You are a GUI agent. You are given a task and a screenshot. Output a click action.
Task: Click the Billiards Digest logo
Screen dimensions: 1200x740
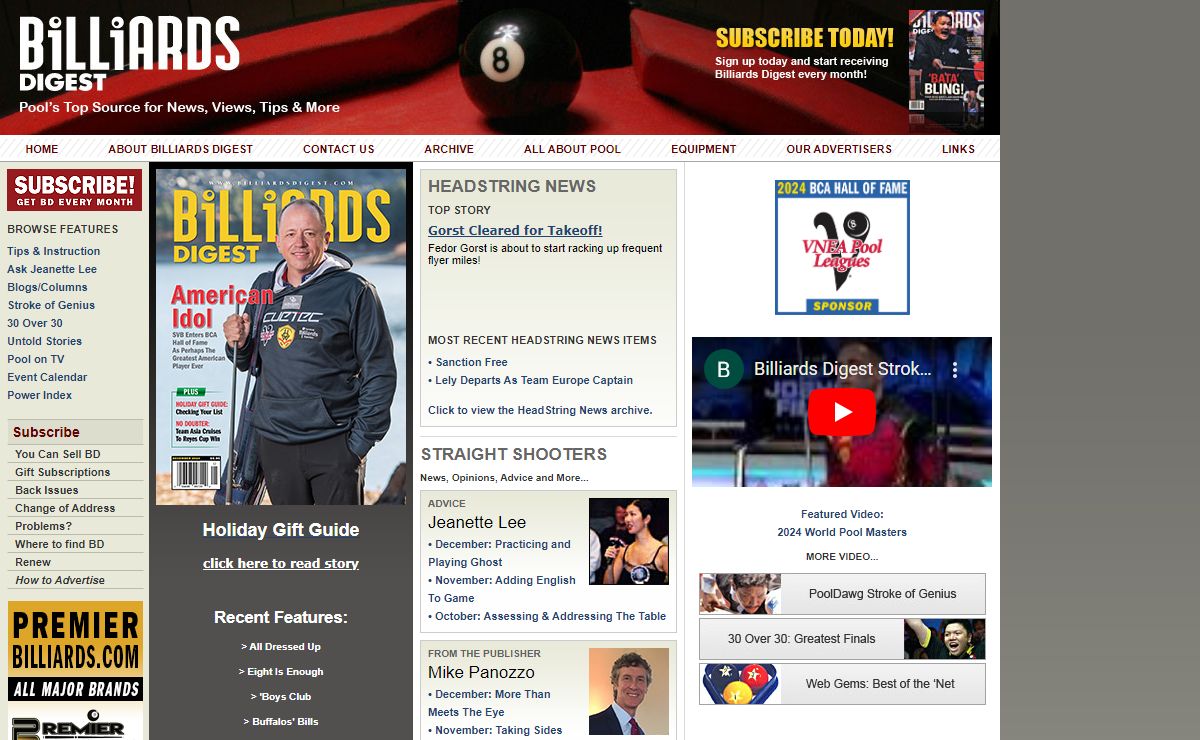pos(129,54)
